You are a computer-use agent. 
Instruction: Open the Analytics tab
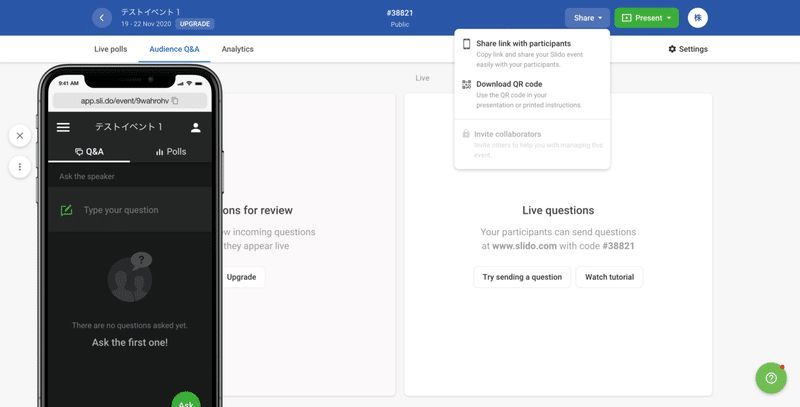pyautogui.click(x=237, y=49)
